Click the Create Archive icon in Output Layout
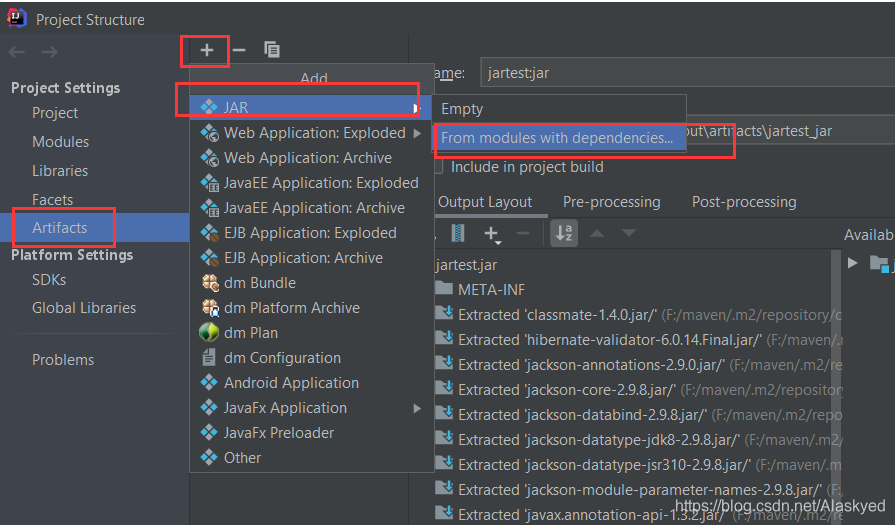This screenshot has width=895, height=525. pos(458,233)
